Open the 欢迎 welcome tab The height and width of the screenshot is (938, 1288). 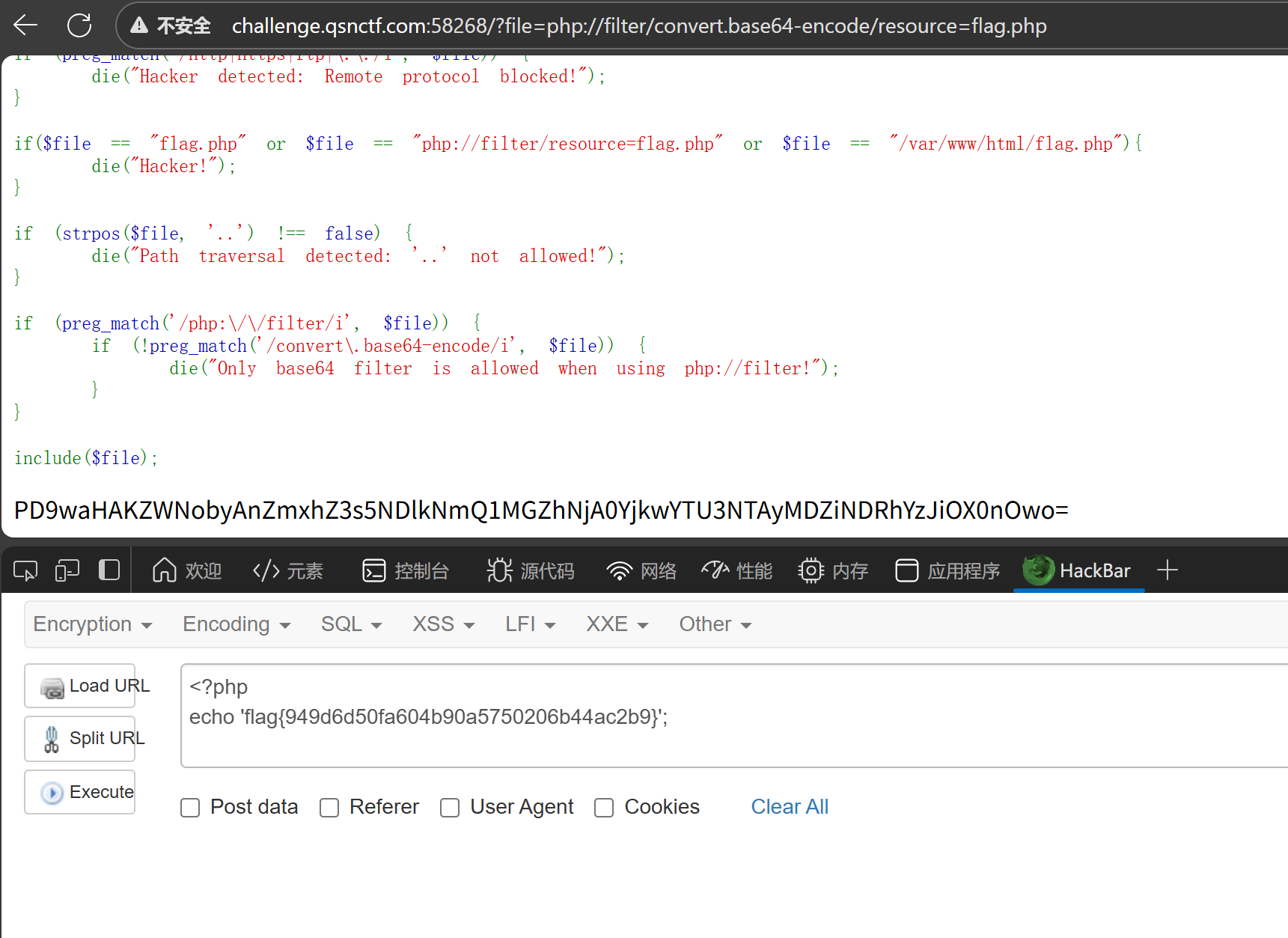tap(187, 571)
